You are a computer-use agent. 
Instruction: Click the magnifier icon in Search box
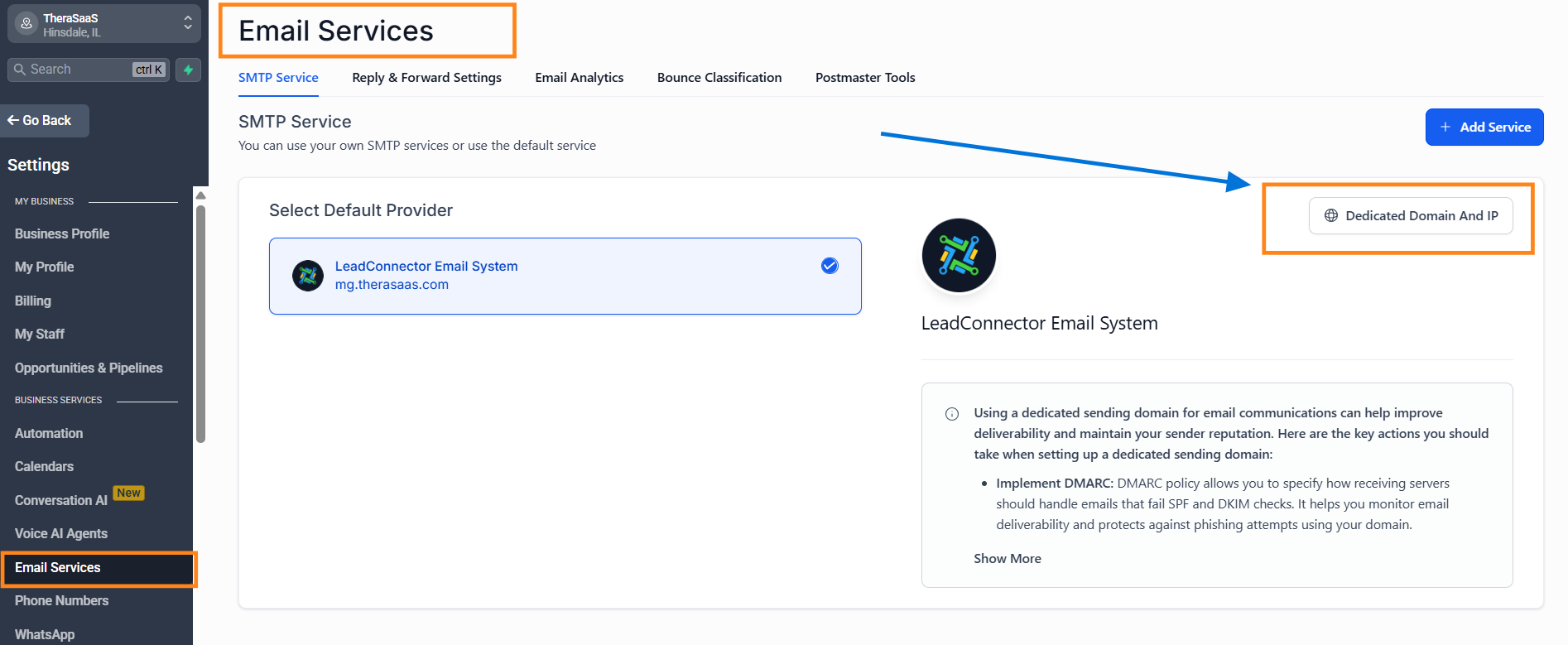click(x=20, y=70)
